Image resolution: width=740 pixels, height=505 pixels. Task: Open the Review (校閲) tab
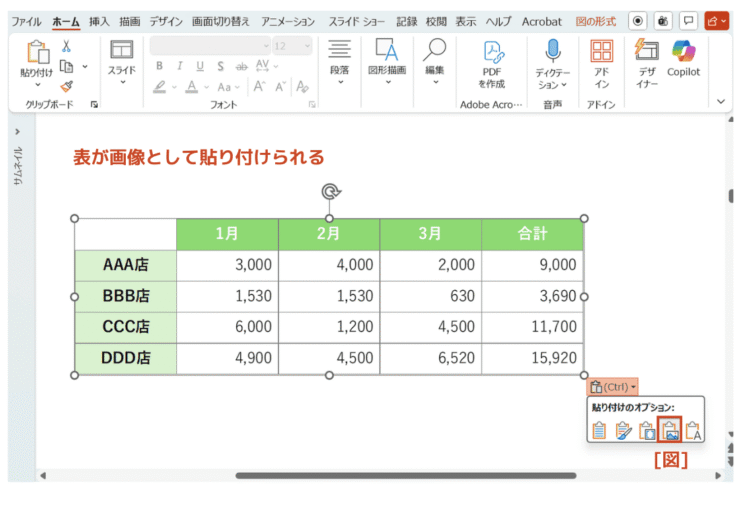point(436,22)
